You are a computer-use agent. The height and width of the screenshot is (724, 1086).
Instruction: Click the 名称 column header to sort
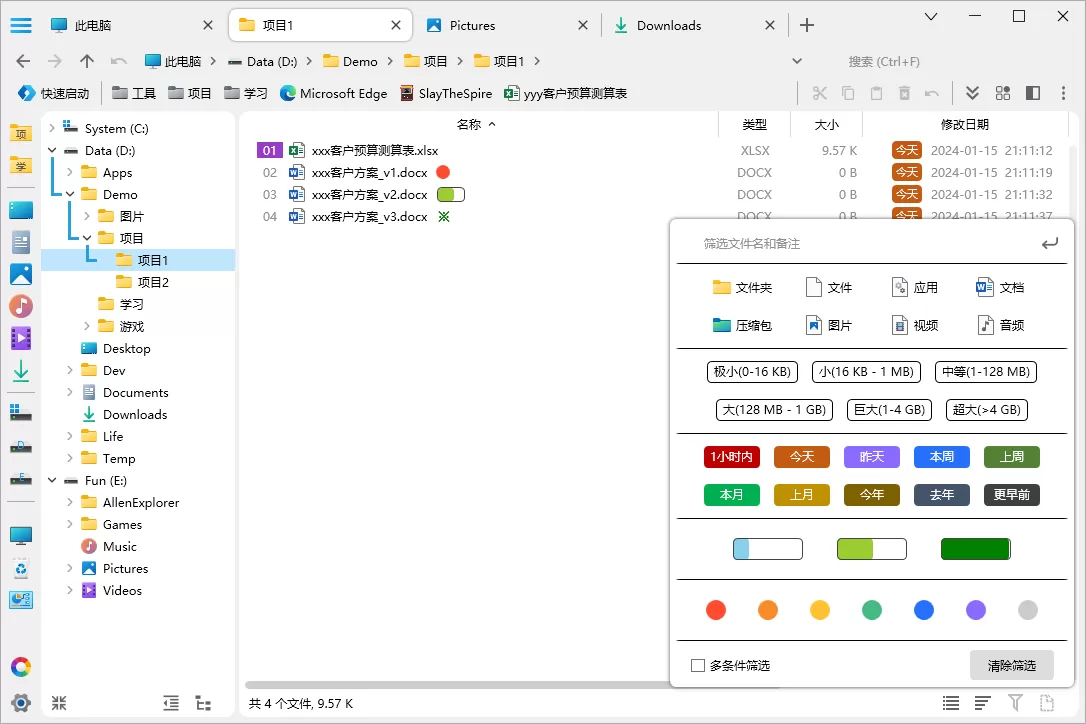pos(469,124)
